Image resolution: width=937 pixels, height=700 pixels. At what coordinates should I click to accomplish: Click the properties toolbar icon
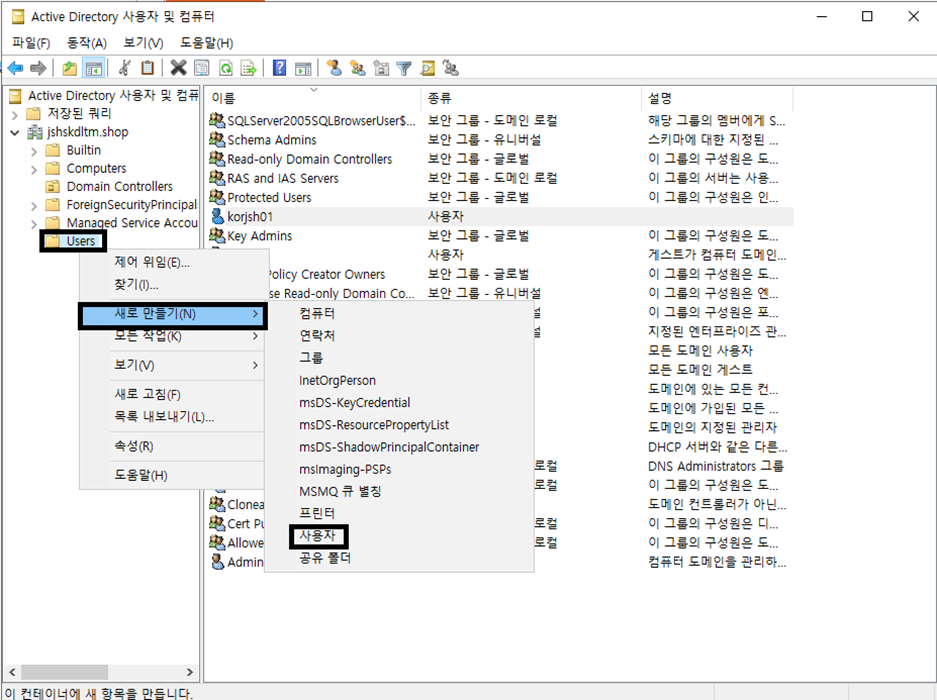click(x=202, y=68)
